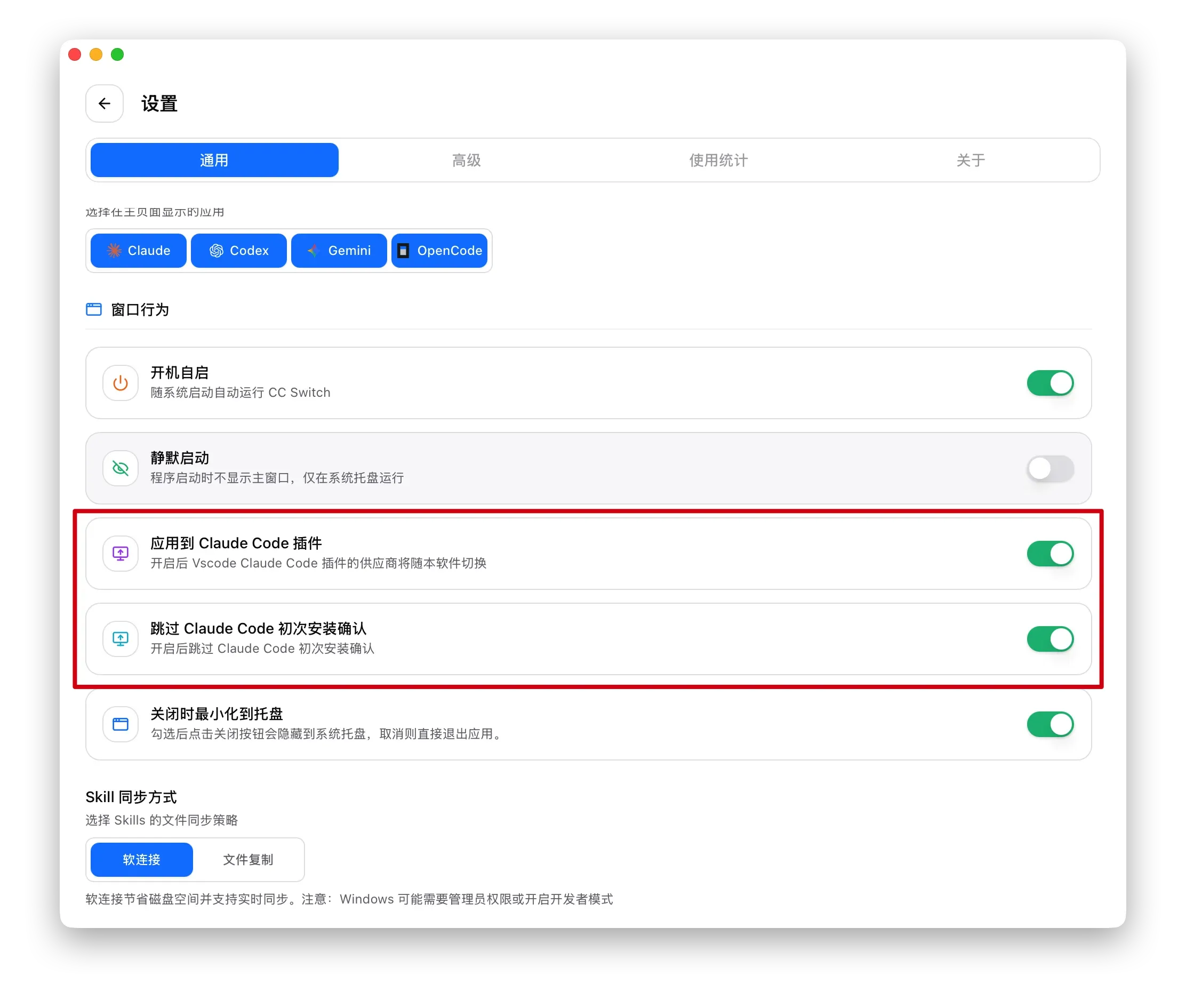This screenshot has height=1008, width=1186.
Task: Close the settings window with red button
Action: [x=75, y=54]
